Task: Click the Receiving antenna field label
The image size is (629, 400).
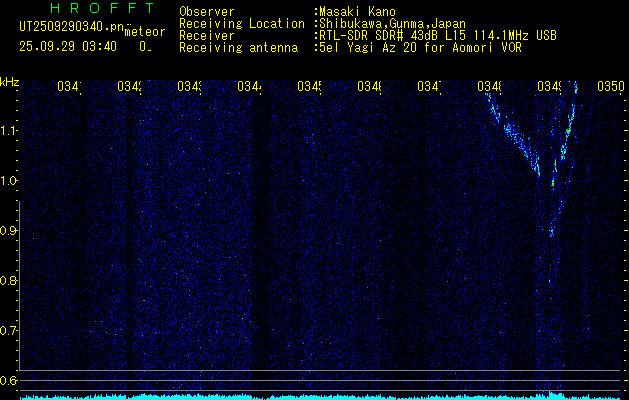Action: [x=238, y=48]
